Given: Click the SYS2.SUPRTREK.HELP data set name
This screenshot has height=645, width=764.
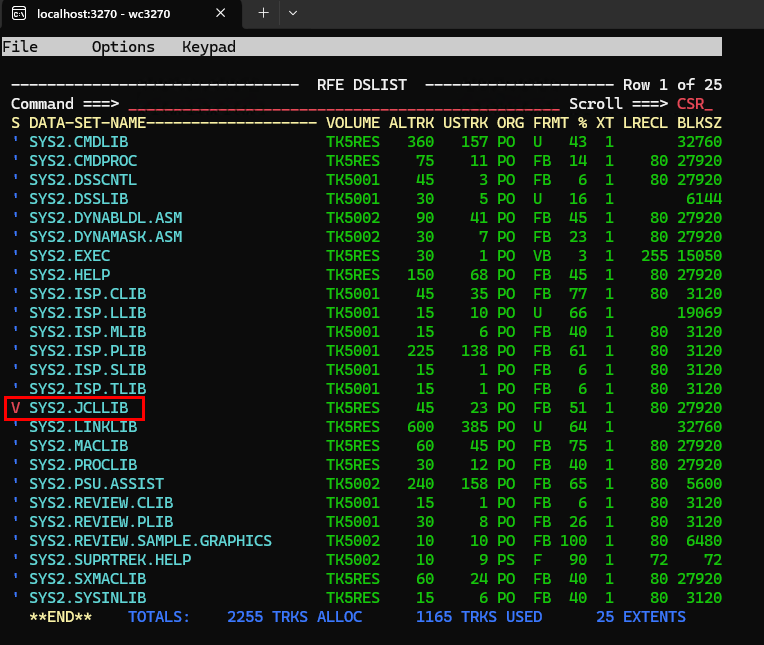Looking at the screenshot, I should [x=110, y=560].
